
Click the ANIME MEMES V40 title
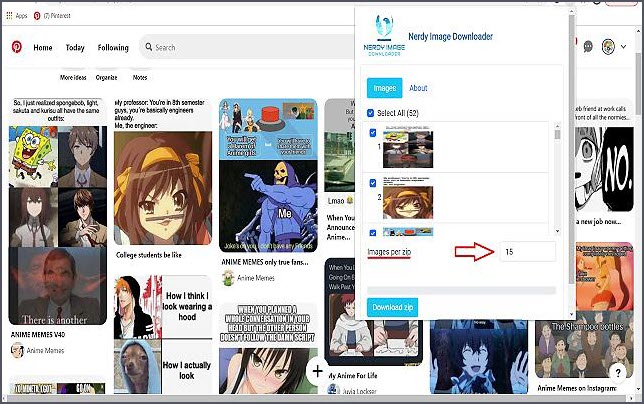38,334
